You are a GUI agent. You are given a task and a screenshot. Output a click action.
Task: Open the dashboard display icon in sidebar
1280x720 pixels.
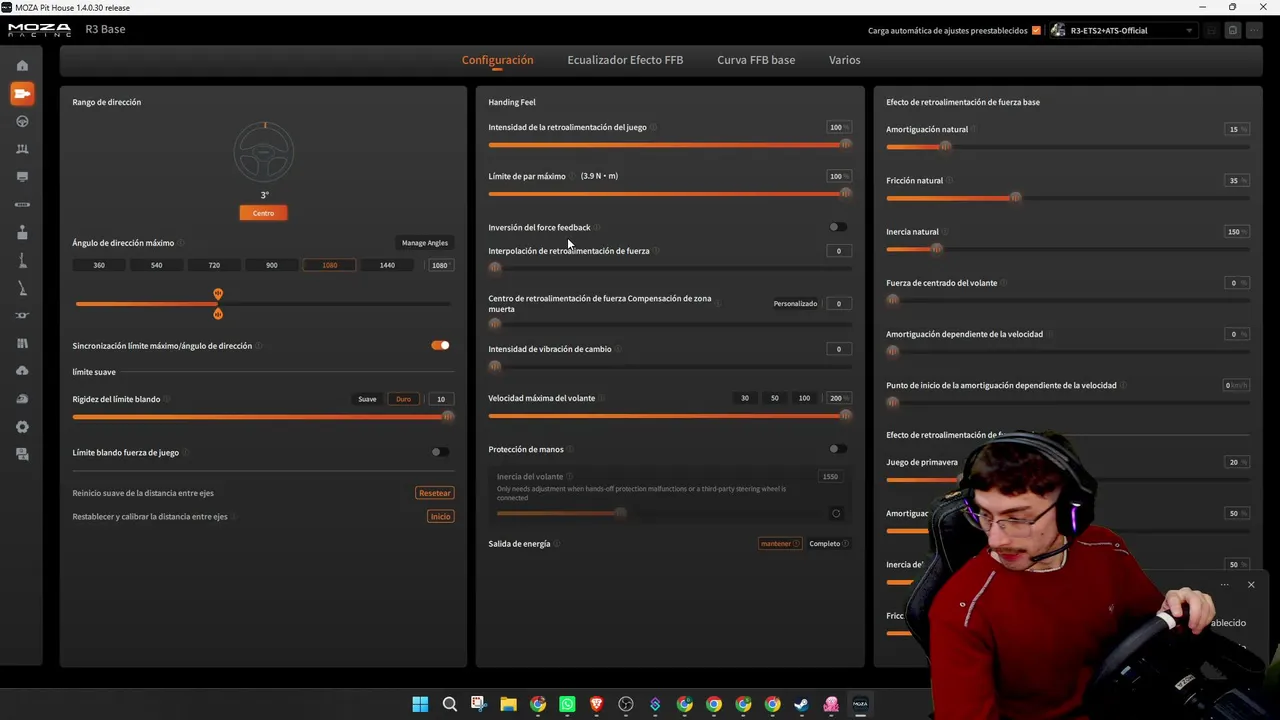[x=22, y=177]
